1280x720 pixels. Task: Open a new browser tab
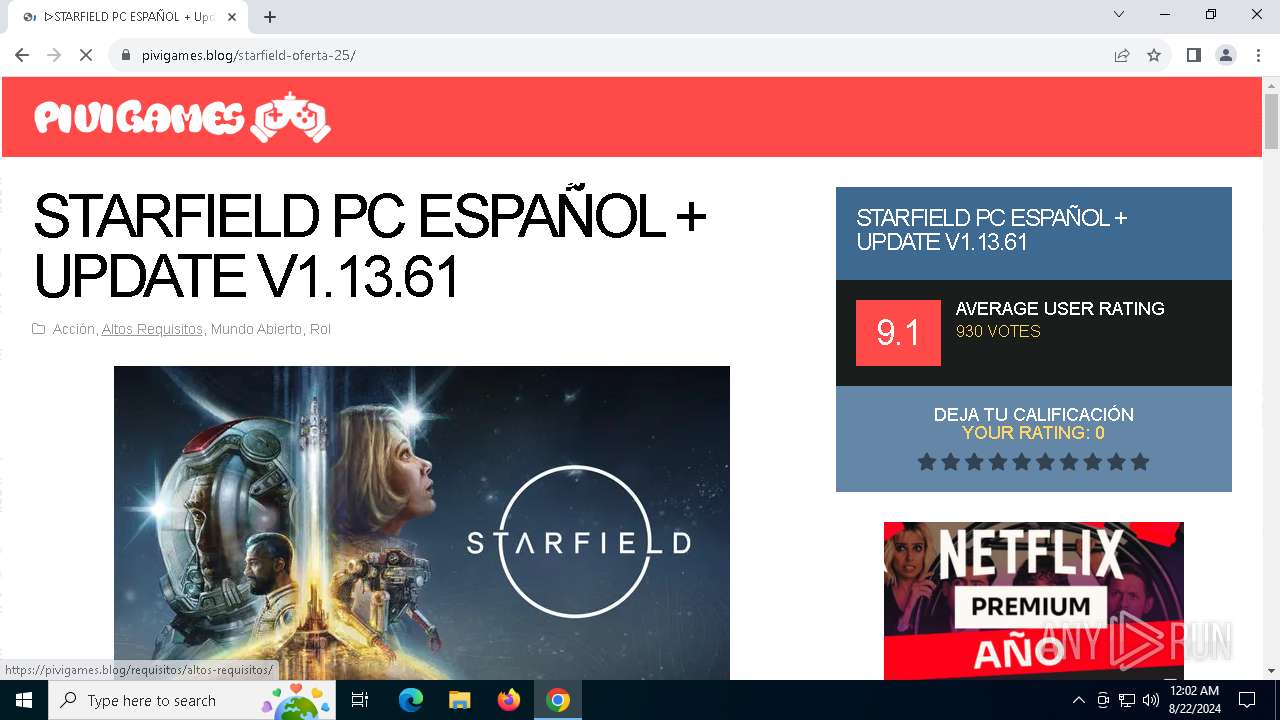click(269, 17)
